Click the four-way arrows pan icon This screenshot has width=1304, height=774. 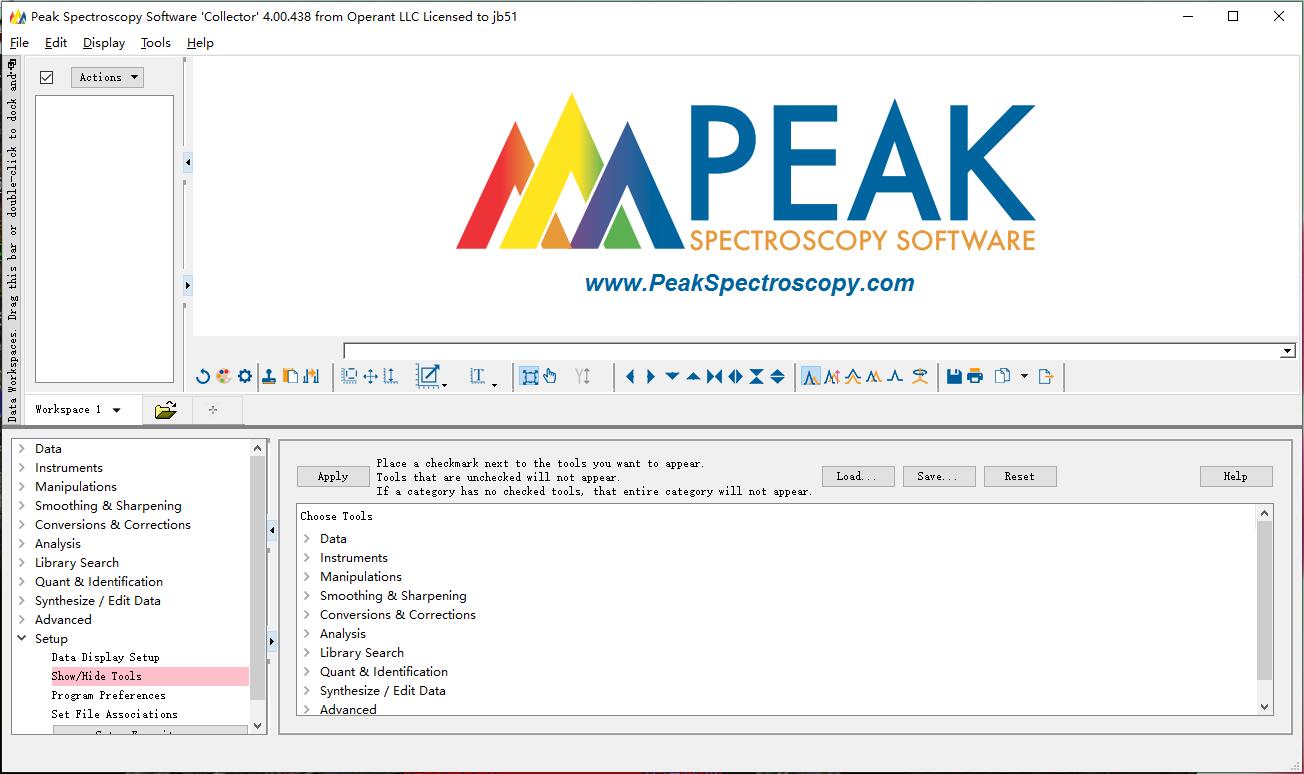click(371, 376)
